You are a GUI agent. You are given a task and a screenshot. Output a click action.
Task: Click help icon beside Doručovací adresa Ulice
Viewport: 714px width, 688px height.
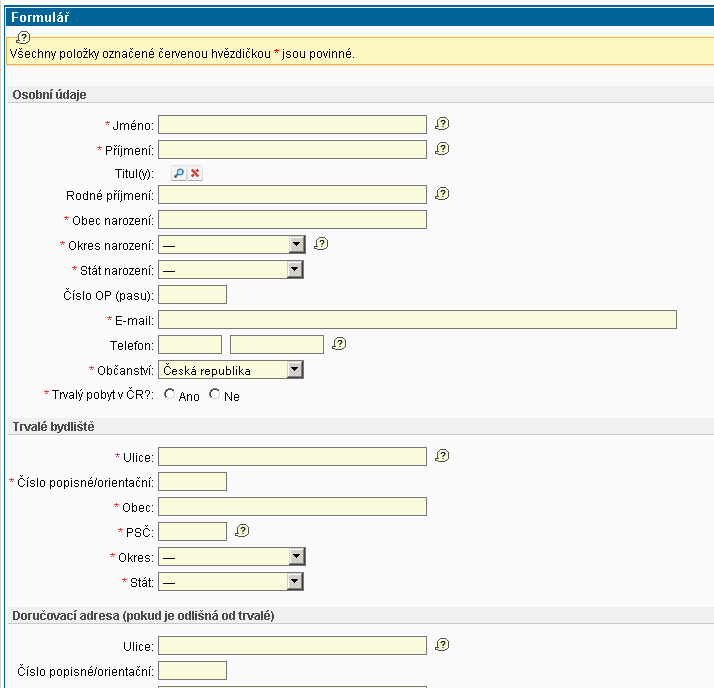pyautogui.click(x=442, y=645)
